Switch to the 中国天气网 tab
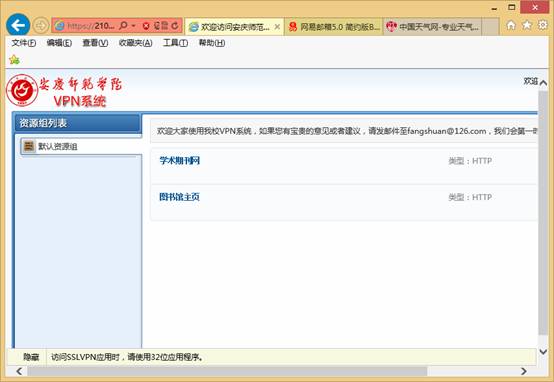Viewport: 554px width, 382px height. (x=432, y=27)
